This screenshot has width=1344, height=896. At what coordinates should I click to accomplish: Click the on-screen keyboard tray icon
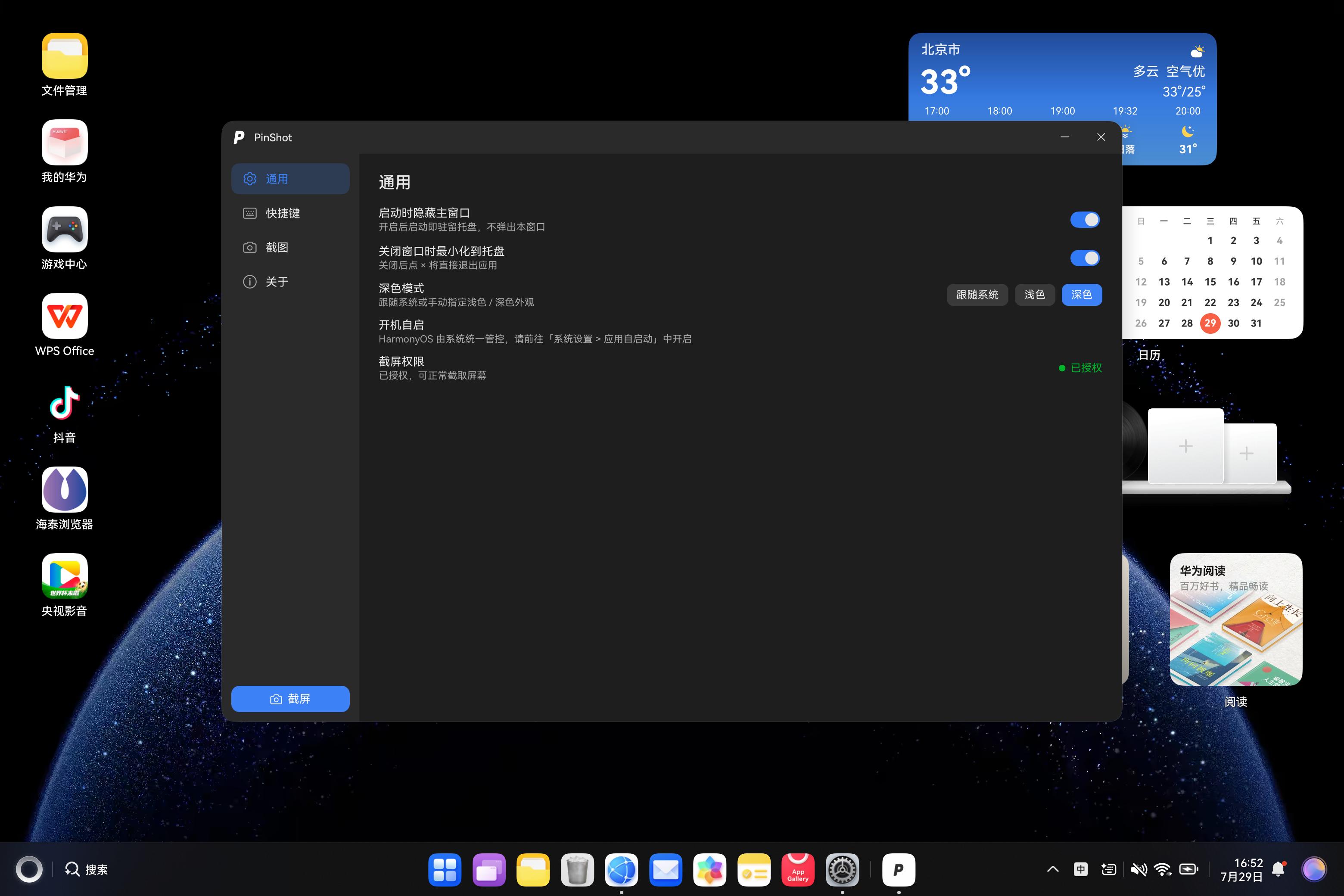1108,870
